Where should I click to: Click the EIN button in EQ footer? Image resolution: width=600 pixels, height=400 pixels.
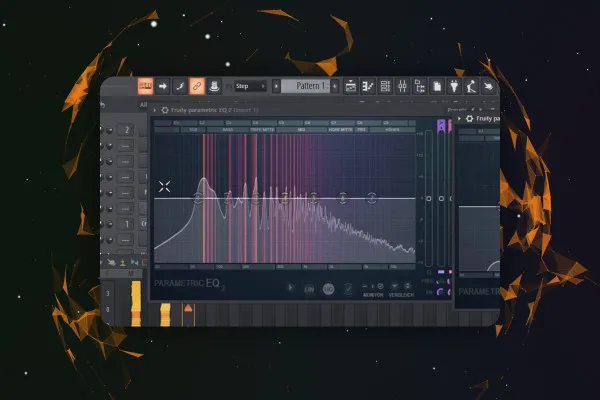point(309,289)
